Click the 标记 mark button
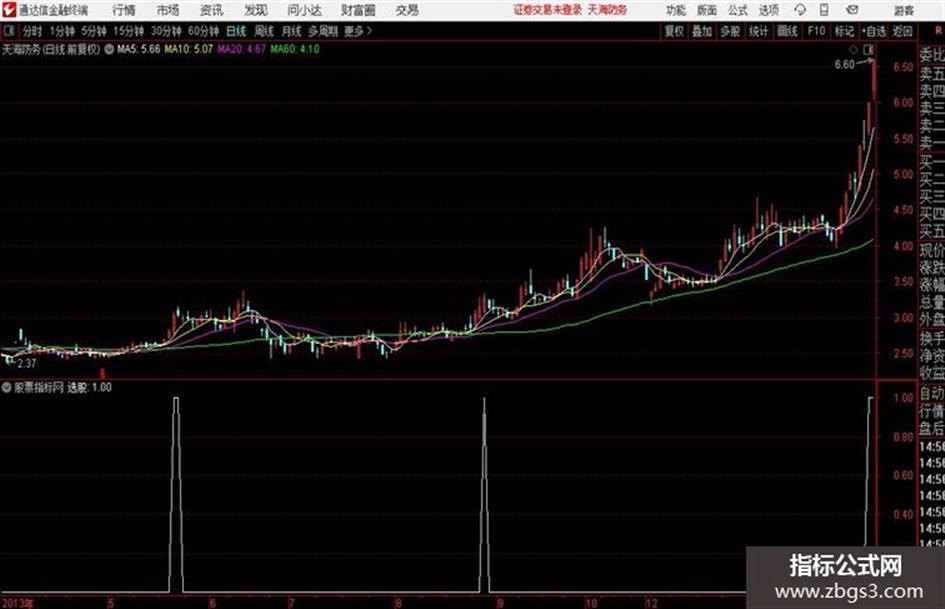Viewport: 945px width, 609px height. pyautogui.click(x=844, y=31)
